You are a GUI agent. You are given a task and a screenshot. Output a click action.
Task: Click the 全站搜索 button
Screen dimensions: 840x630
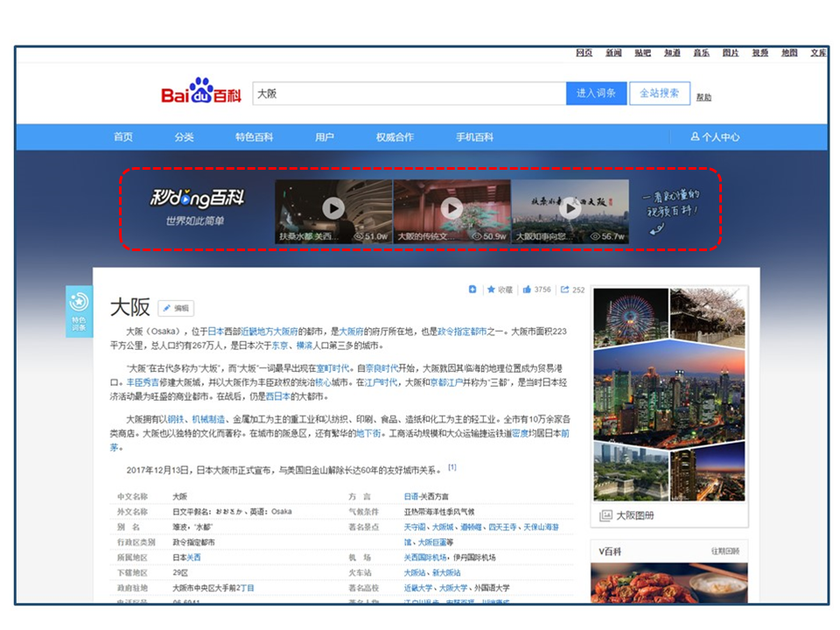pos(659,93)
